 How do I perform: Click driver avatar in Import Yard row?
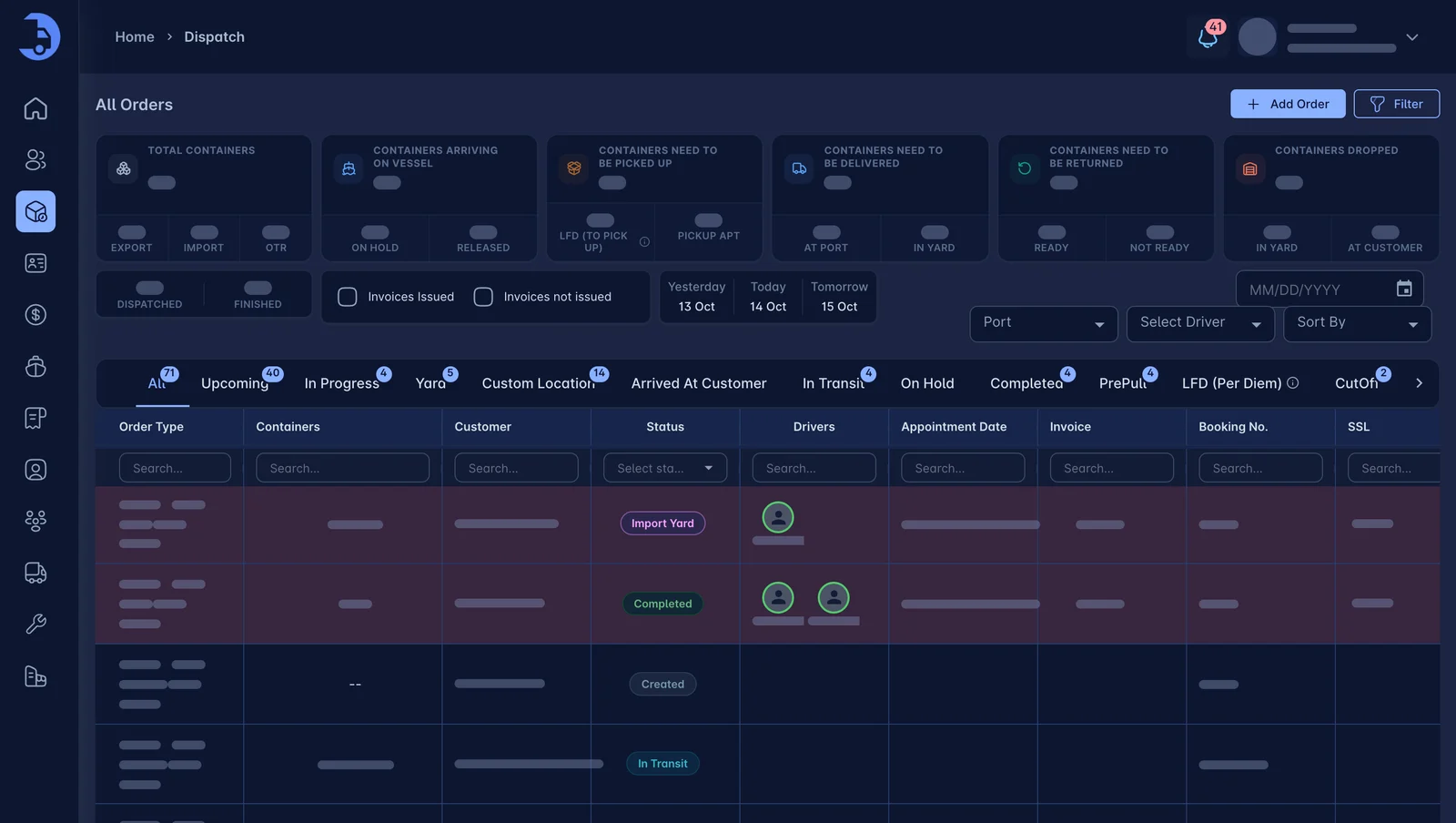[x=778, y=517]
